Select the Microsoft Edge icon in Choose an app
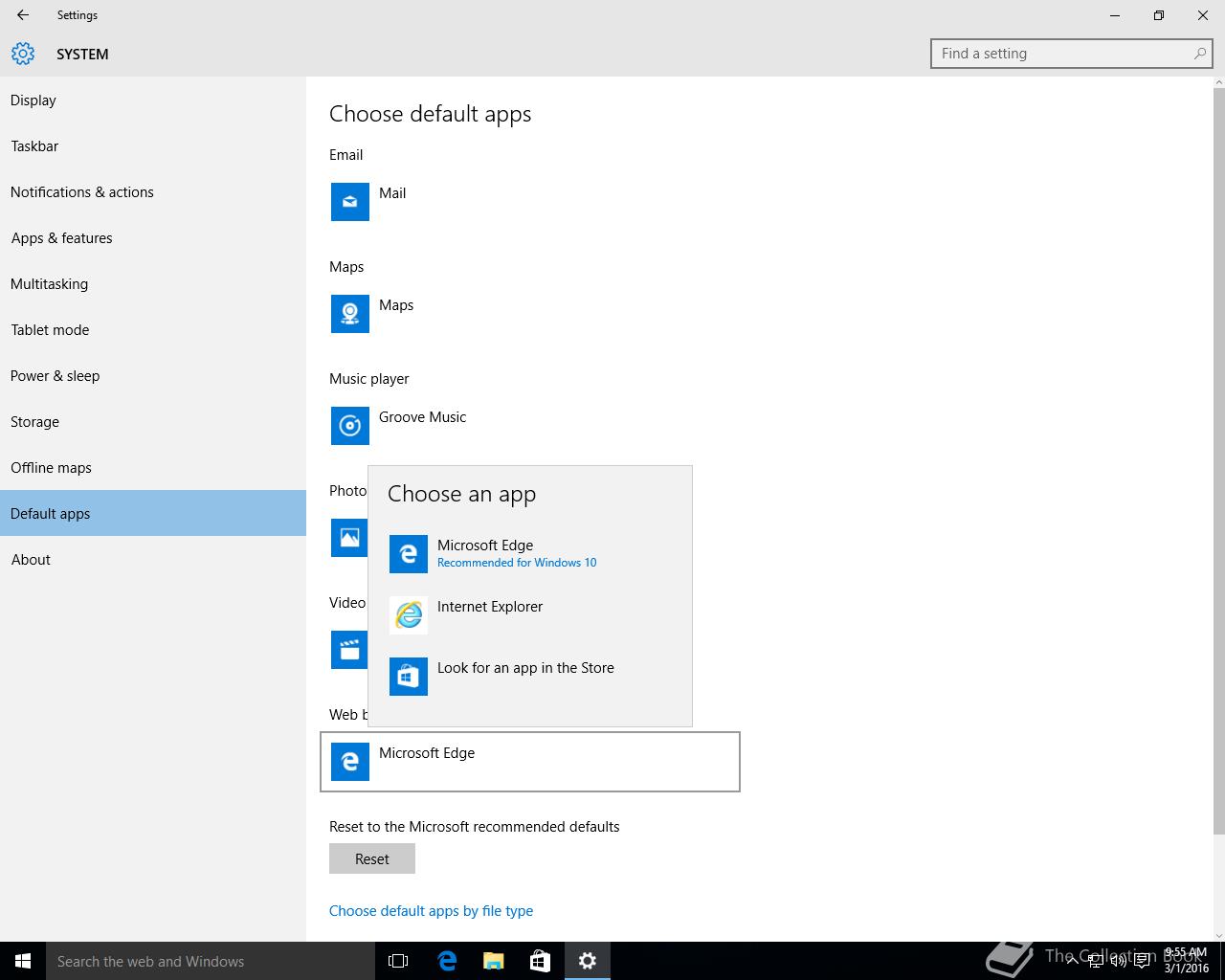1225x980 pixels. (408, 554)
